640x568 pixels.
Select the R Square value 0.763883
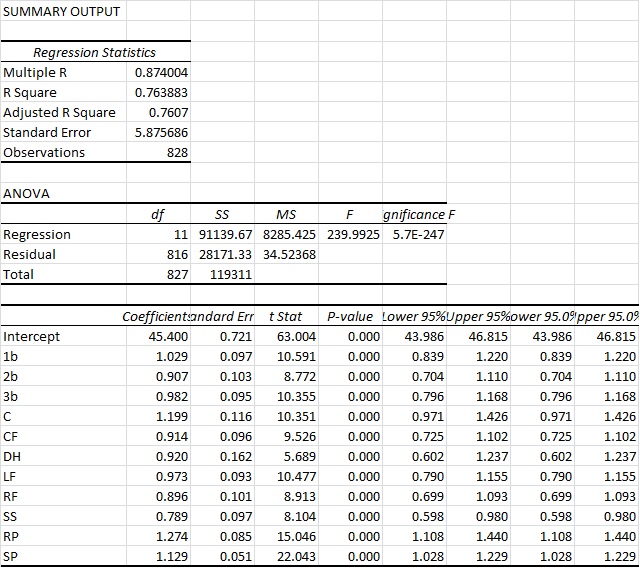pyautogui.click(x=161, y=92)
